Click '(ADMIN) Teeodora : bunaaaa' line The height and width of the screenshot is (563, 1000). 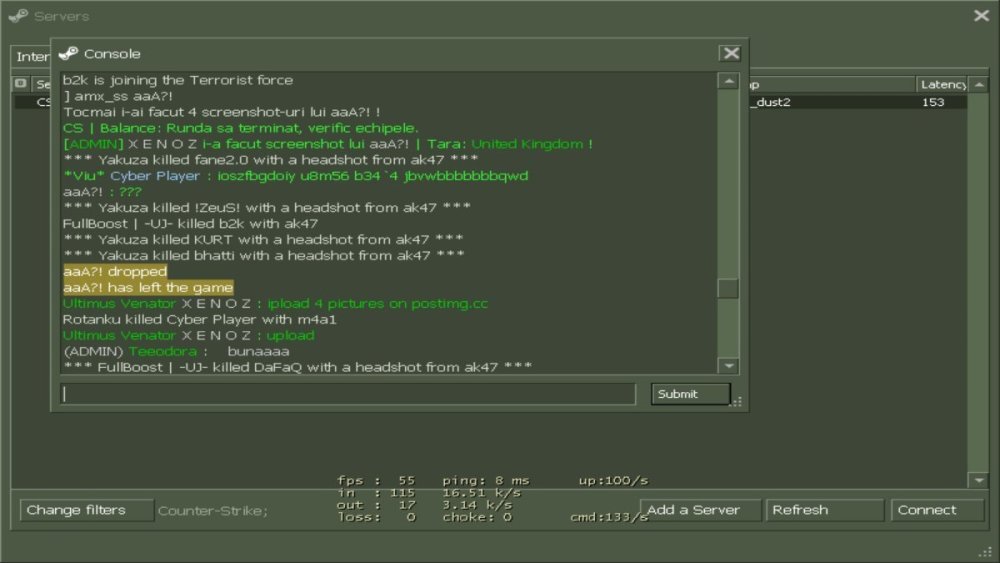tap(176, 351)
